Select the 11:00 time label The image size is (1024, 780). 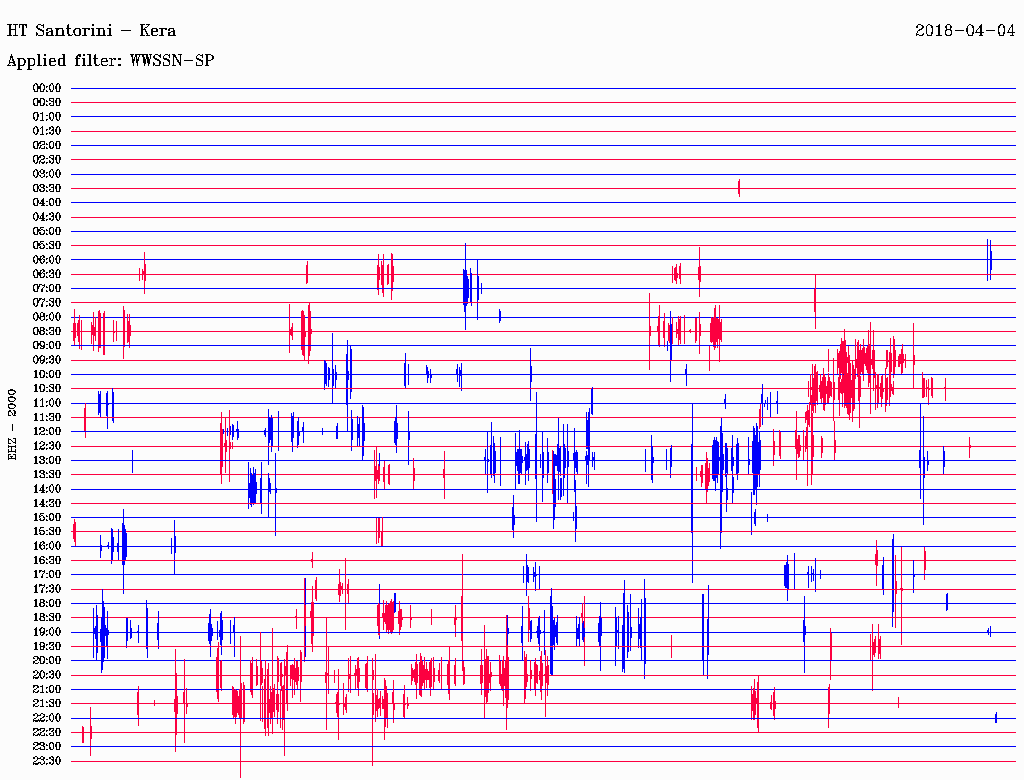(x=47, y=403)
